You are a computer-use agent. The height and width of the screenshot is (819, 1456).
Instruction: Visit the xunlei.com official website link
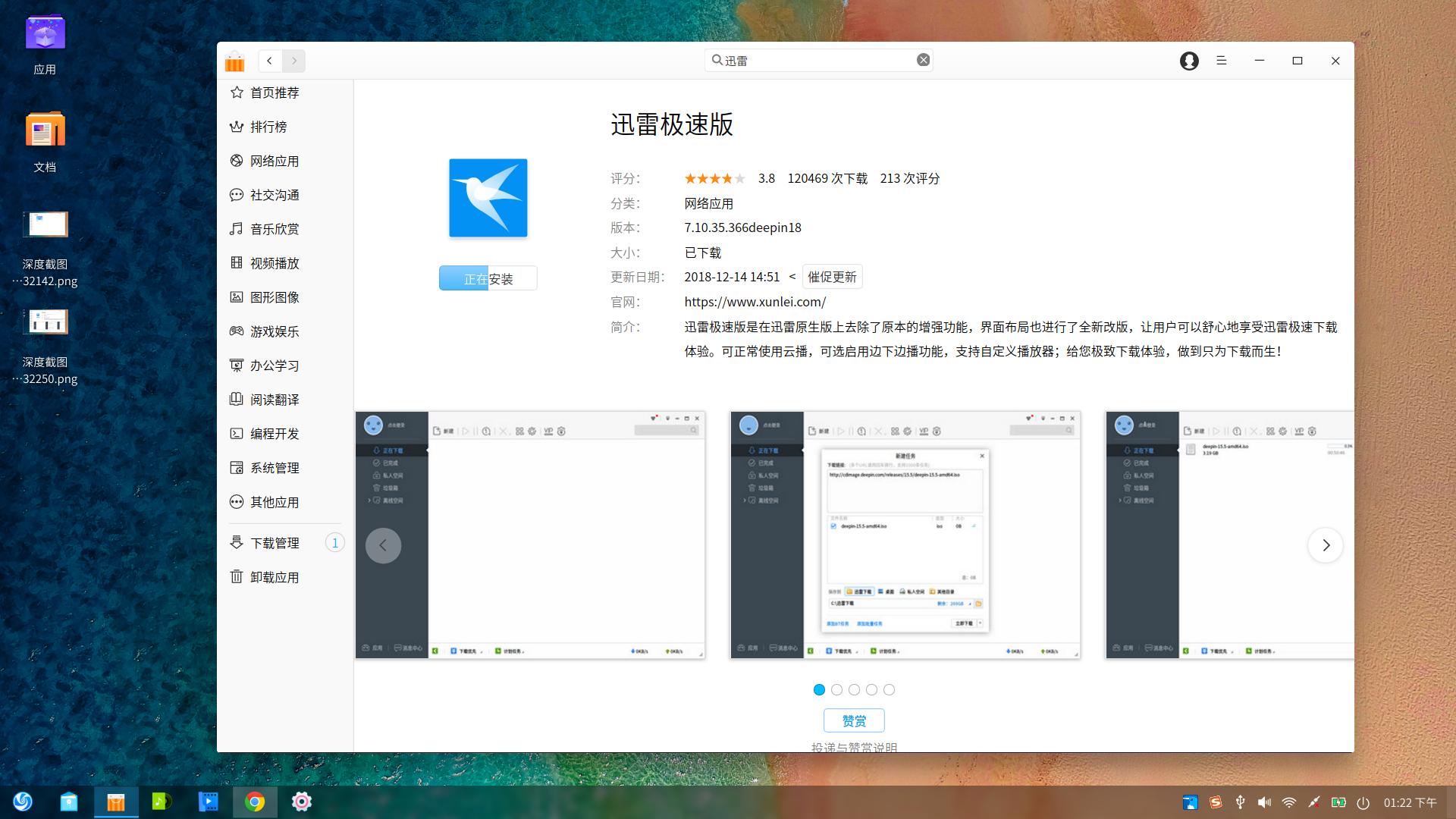point(754,302)
